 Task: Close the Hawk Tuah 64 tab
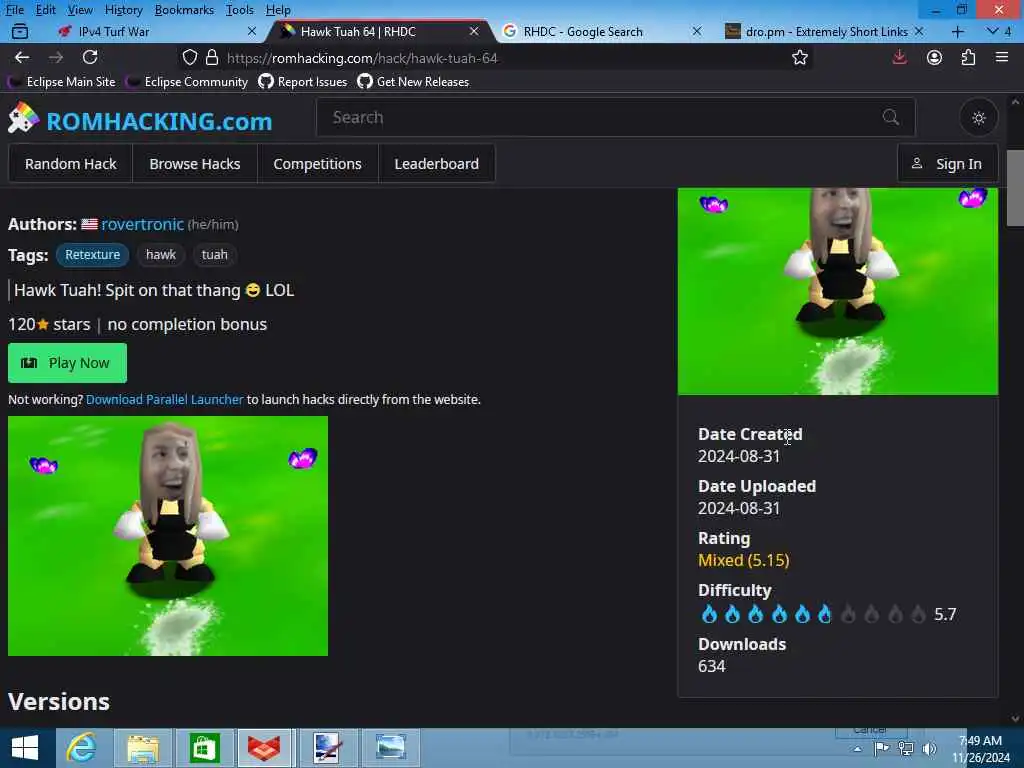[474, 31]
